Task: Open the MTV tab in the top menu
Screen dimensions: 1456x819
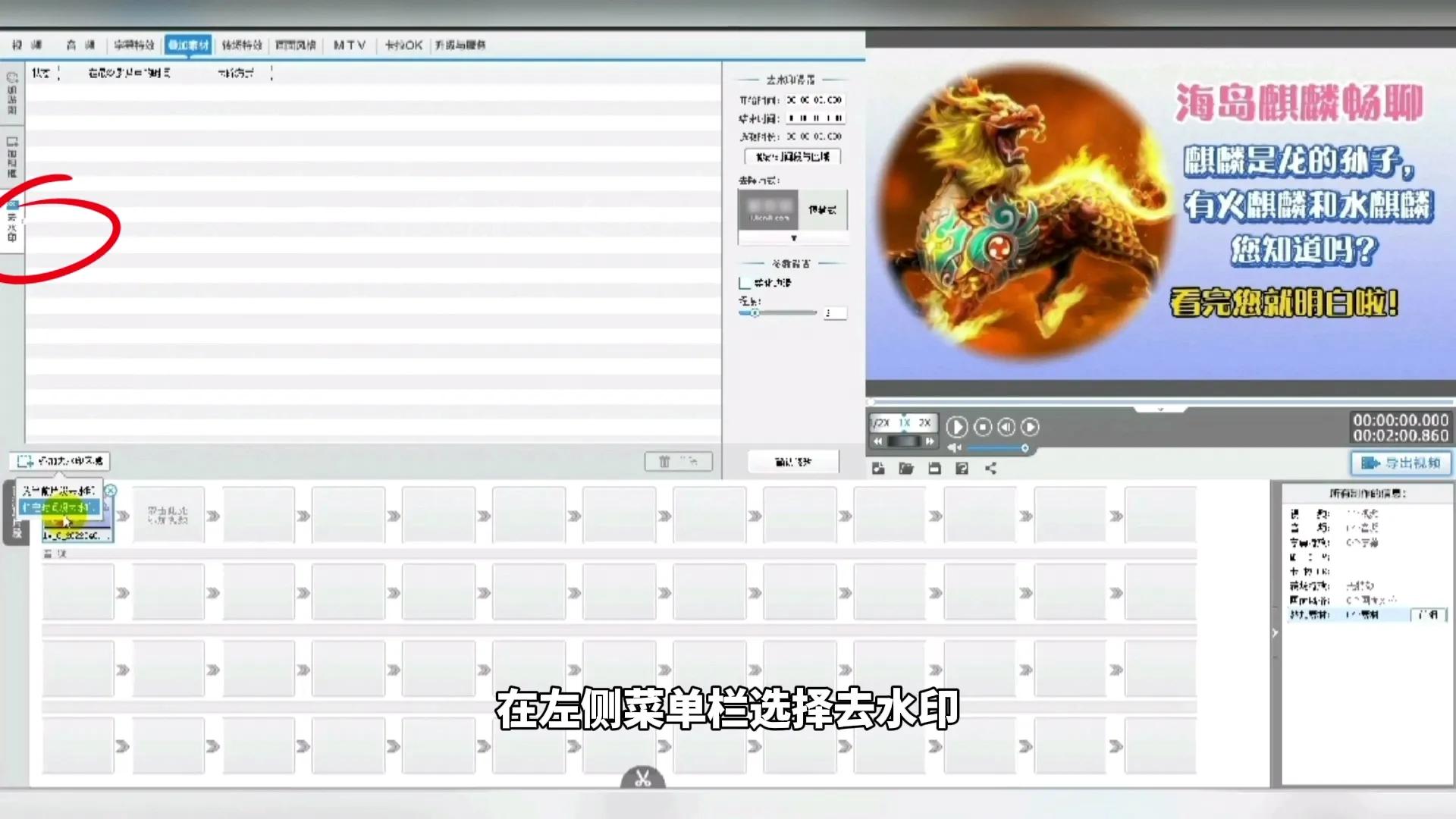Action: 348,45
